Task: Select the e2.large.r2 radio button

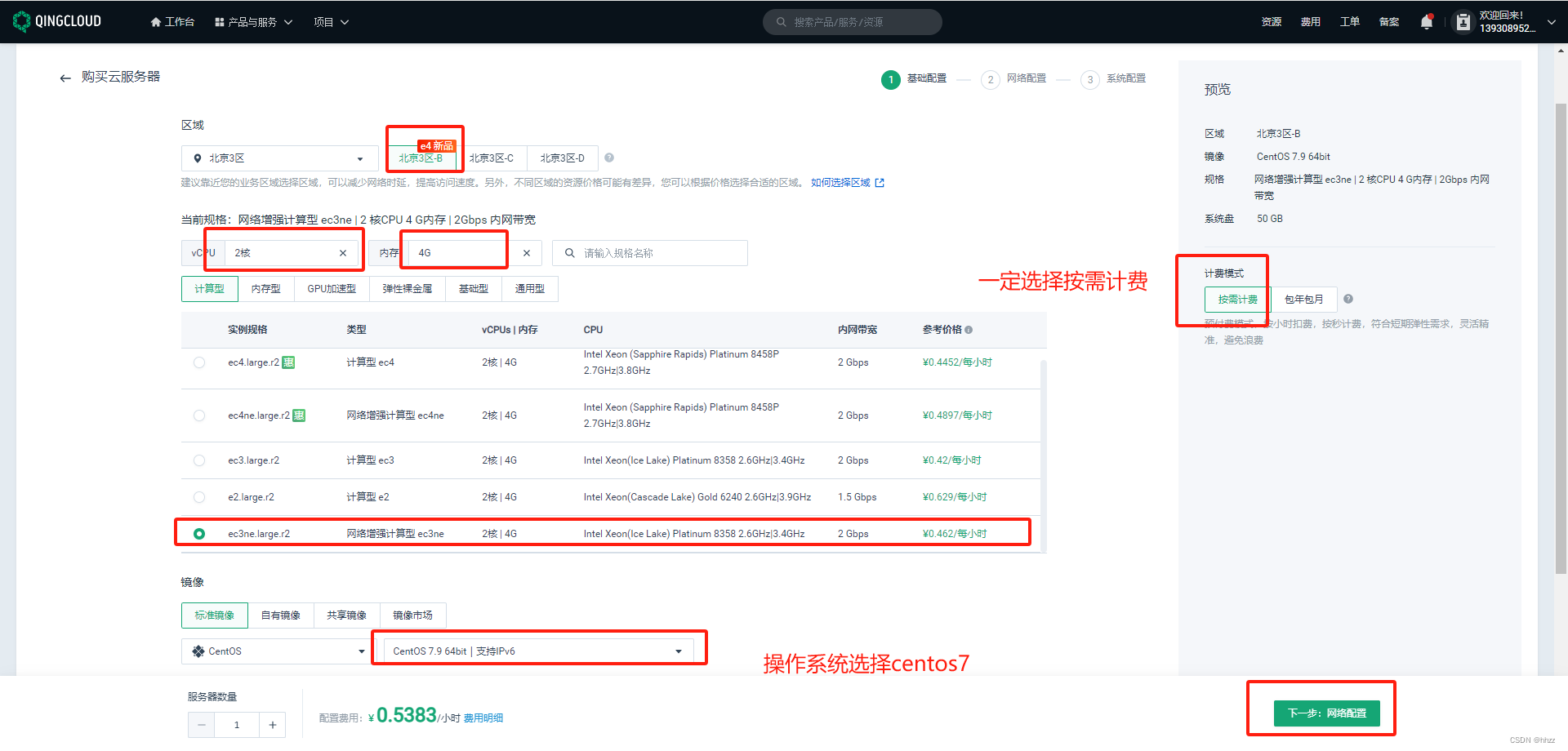Action: coord(199,497)
